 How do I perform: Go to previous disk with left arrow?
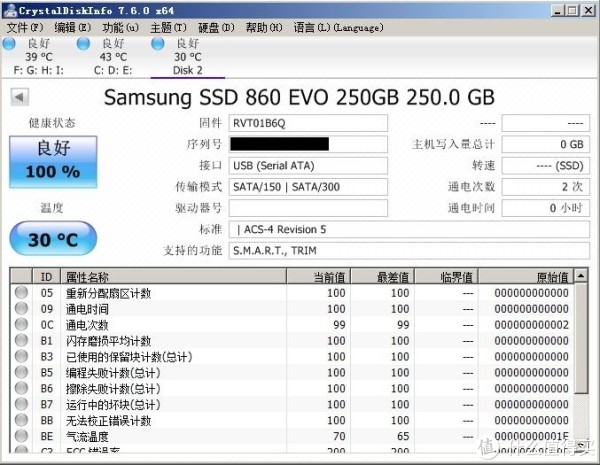tap(20, 97)
